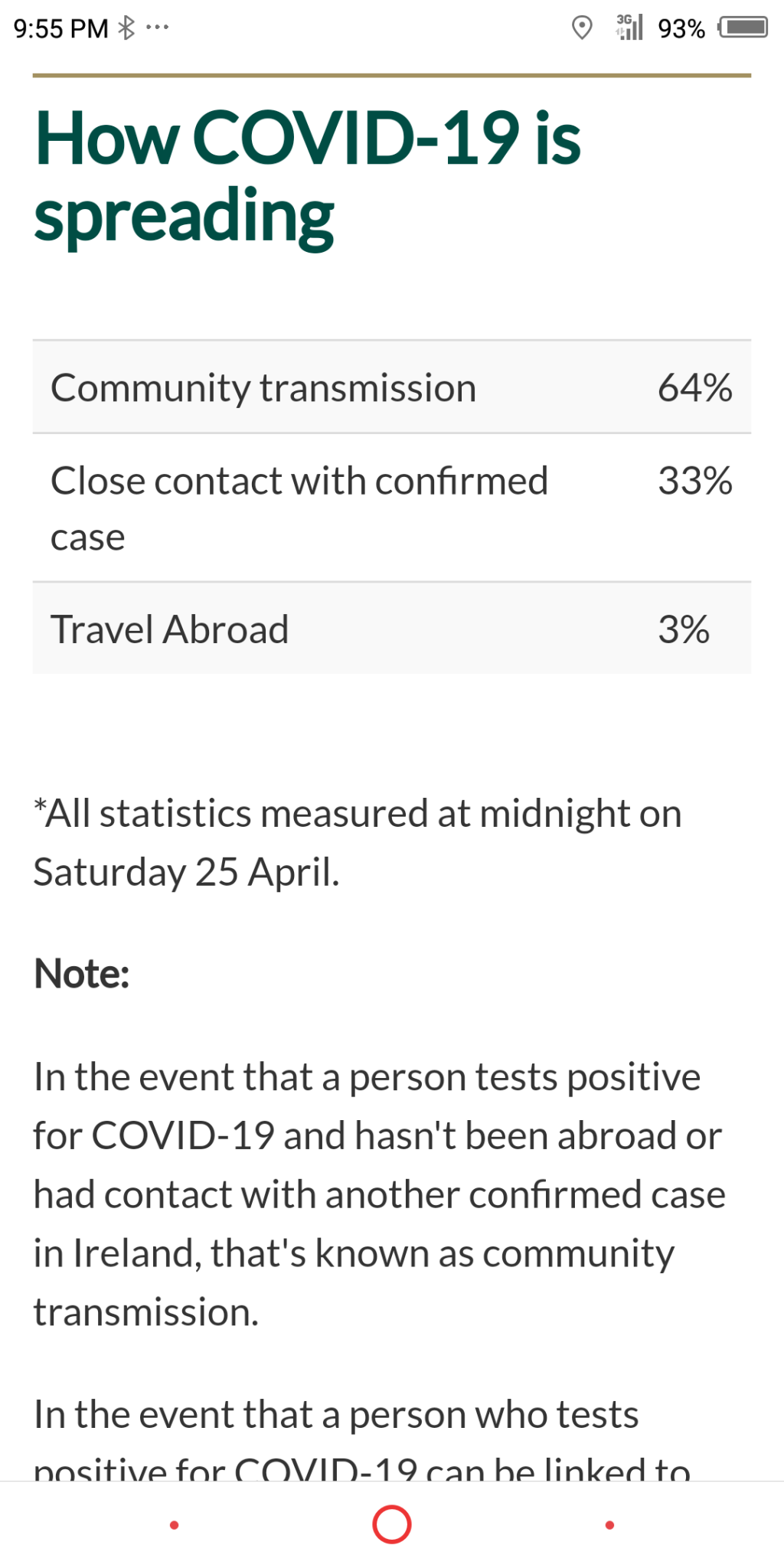Tap the 93% battery percentage

click(681, 29)
